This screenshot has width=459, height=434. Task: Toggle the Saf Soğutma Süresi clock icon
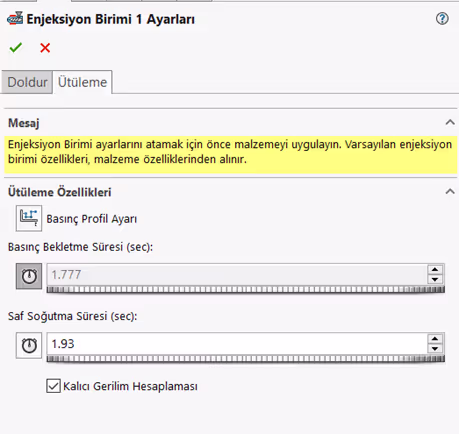pyautogui.click(x=29, y=345)
